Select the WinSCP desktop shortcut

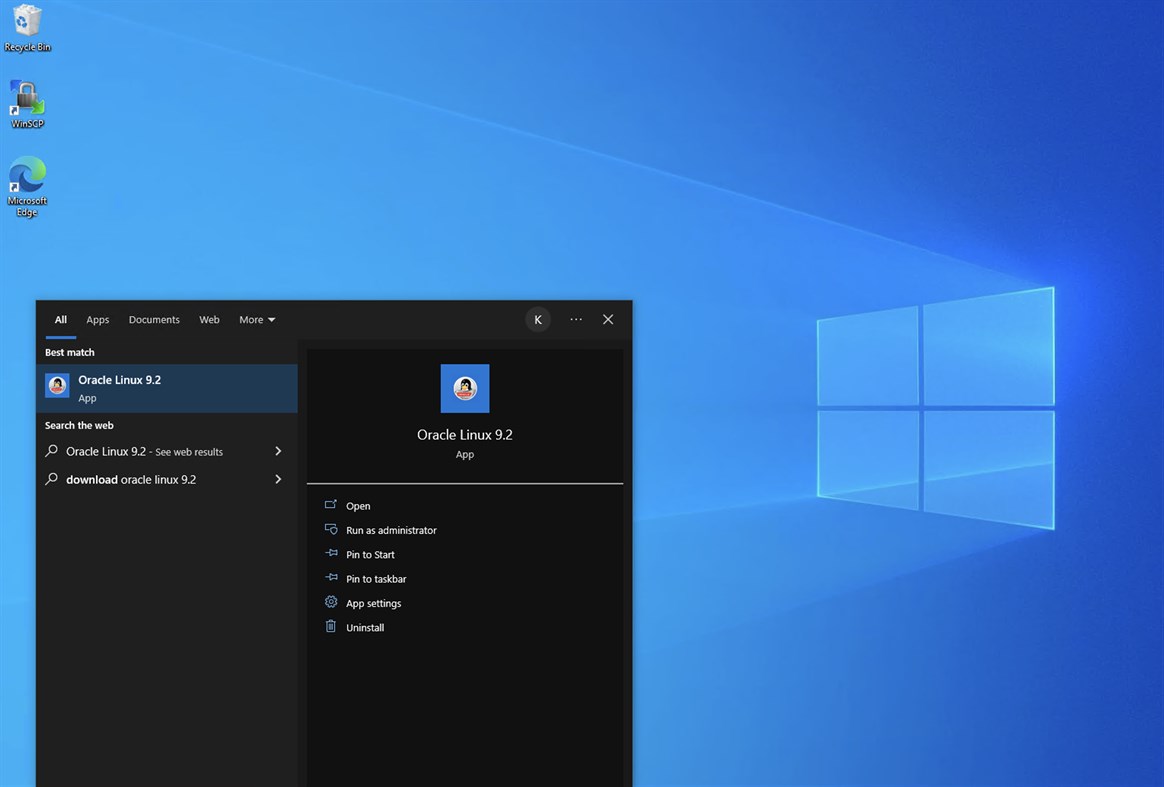tap(27, 105)
